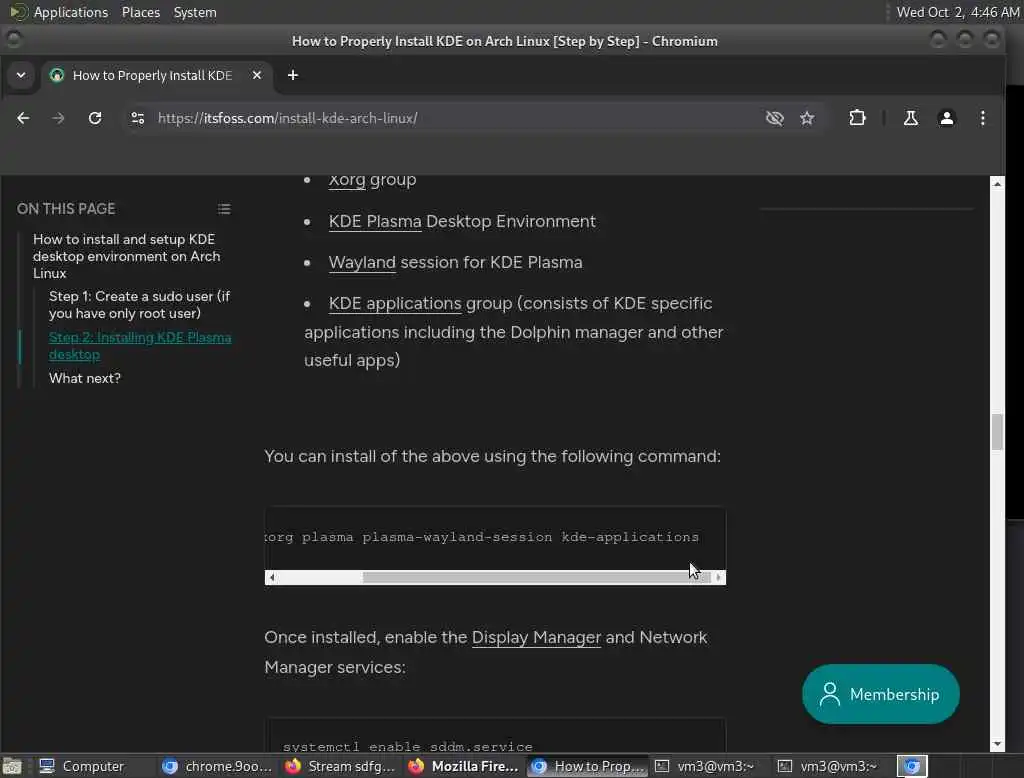Click page scrollbar up arrow

click(x=997, y=184)
